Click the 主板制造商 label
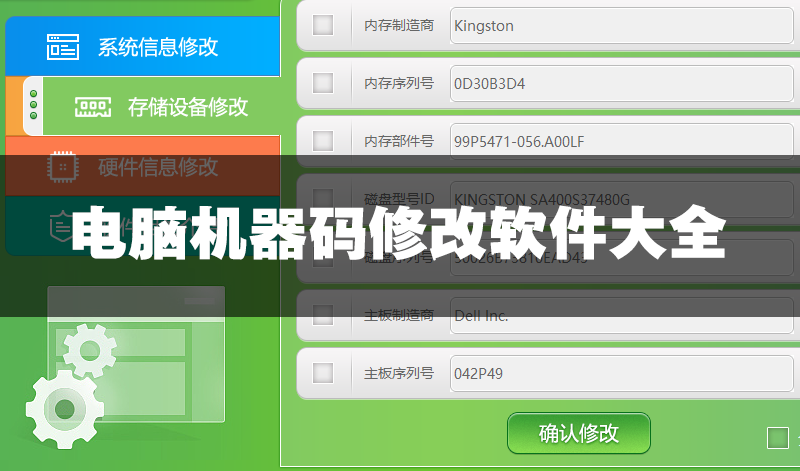 pos(398,315)
